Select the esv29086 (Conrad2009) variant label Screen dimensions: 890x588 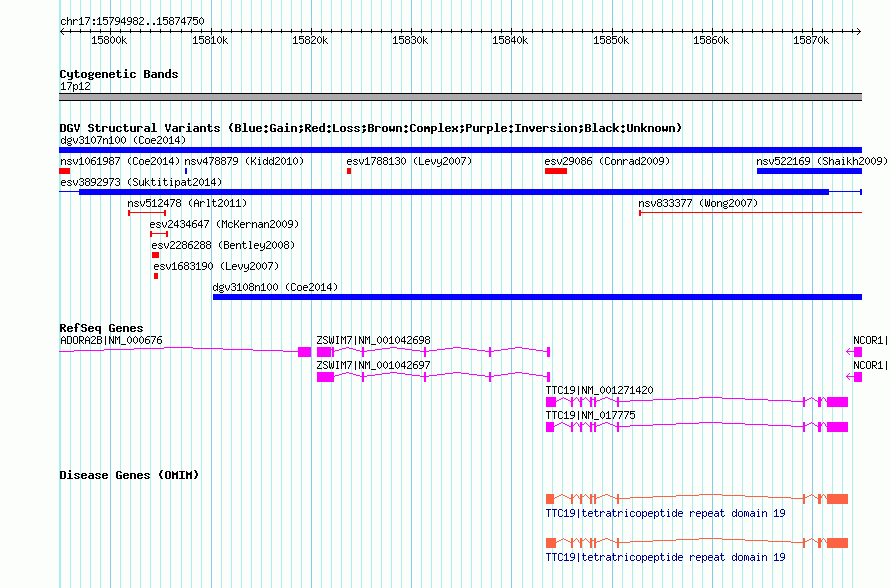(607, 161)
